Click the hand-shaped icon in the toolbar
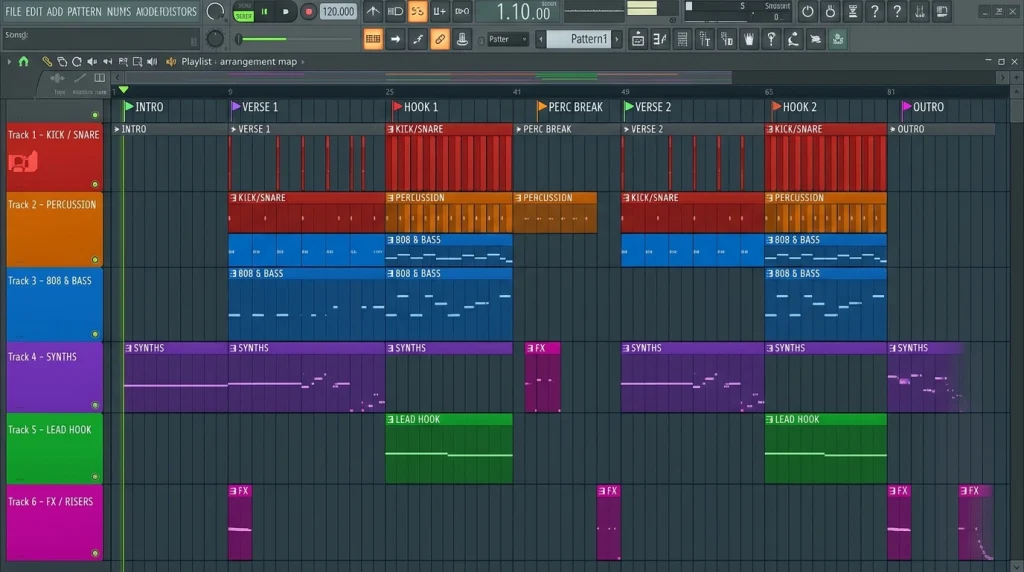The width and height of the screenshot is (1024, 572). (x=748, y=39)
